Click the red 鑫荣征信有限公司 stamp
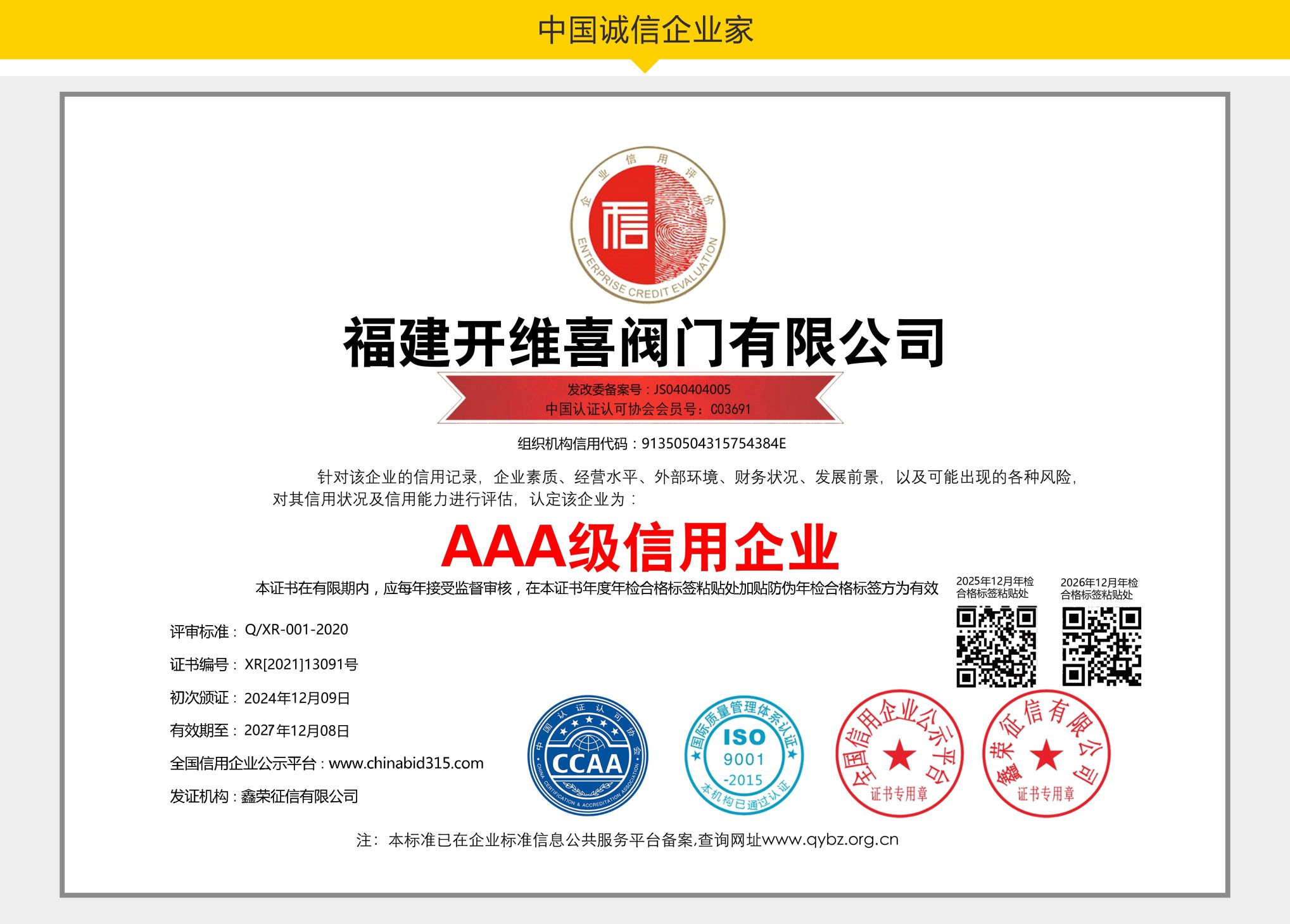Screen dimensions: 1290x924 click(1046, 754)
